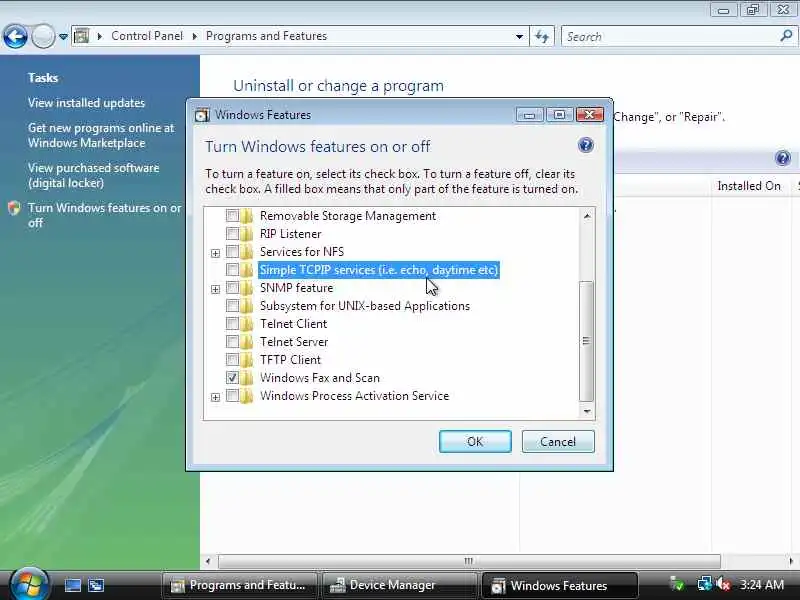The width and height of the screenshot is (800, 600).
Task: Open the Windows Start orb
Action: (x=29, y=585)
